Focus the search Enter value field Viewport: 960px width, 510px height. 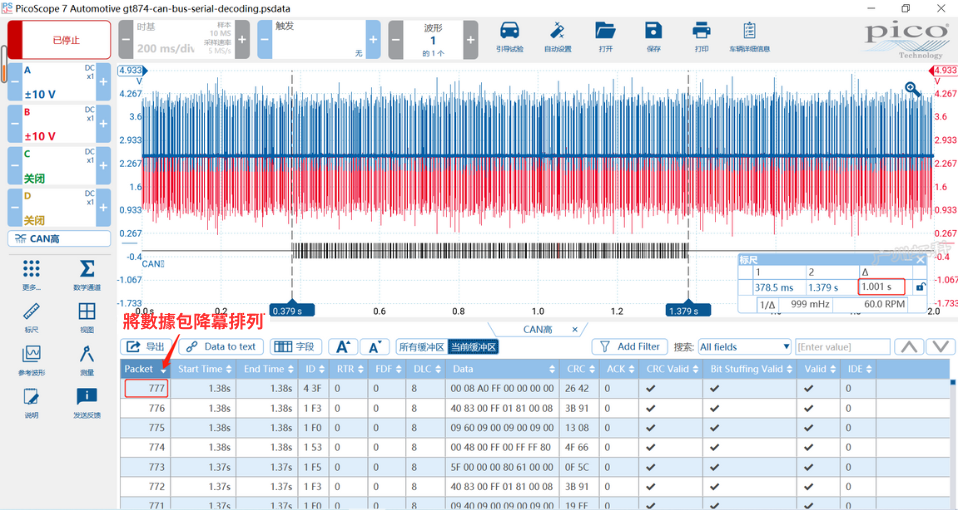point(842,347)
